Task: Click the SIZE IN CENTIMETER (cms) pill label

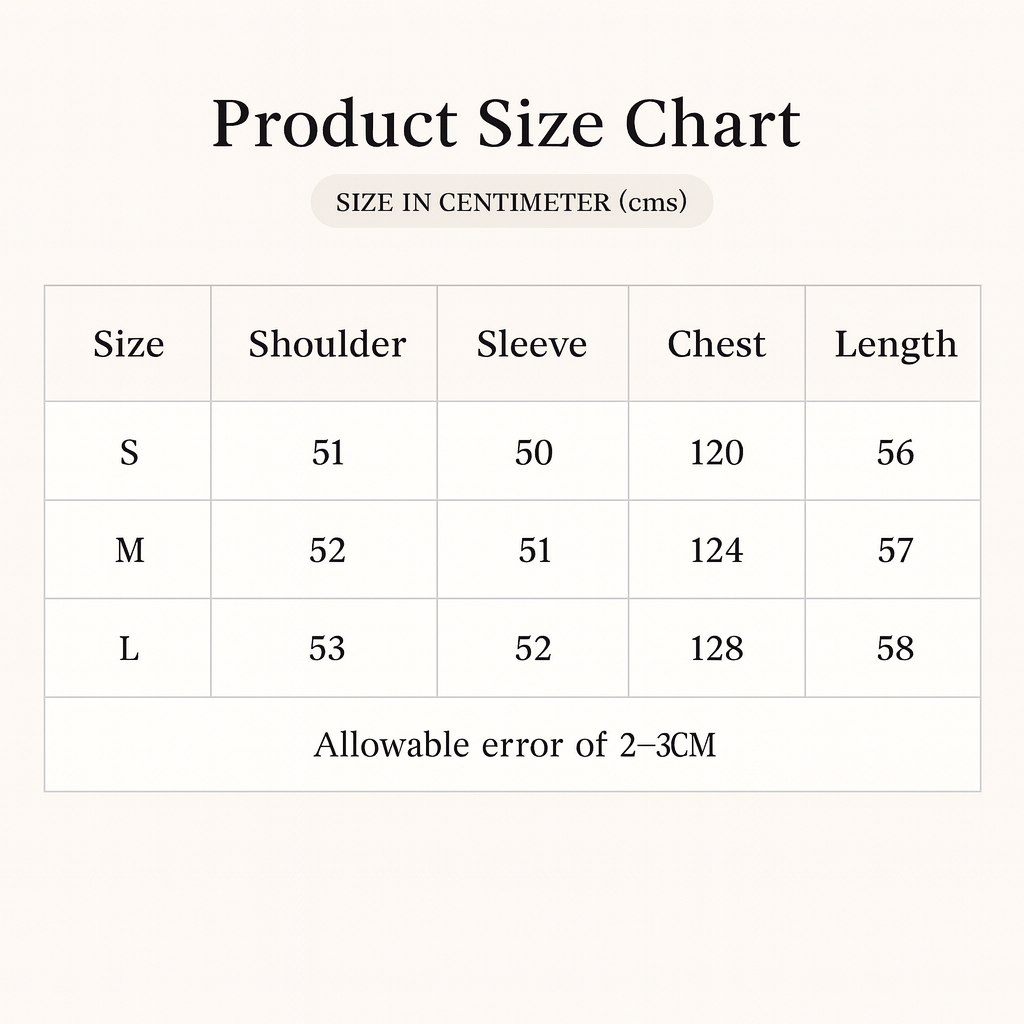Action: click(x=512, y=202)
